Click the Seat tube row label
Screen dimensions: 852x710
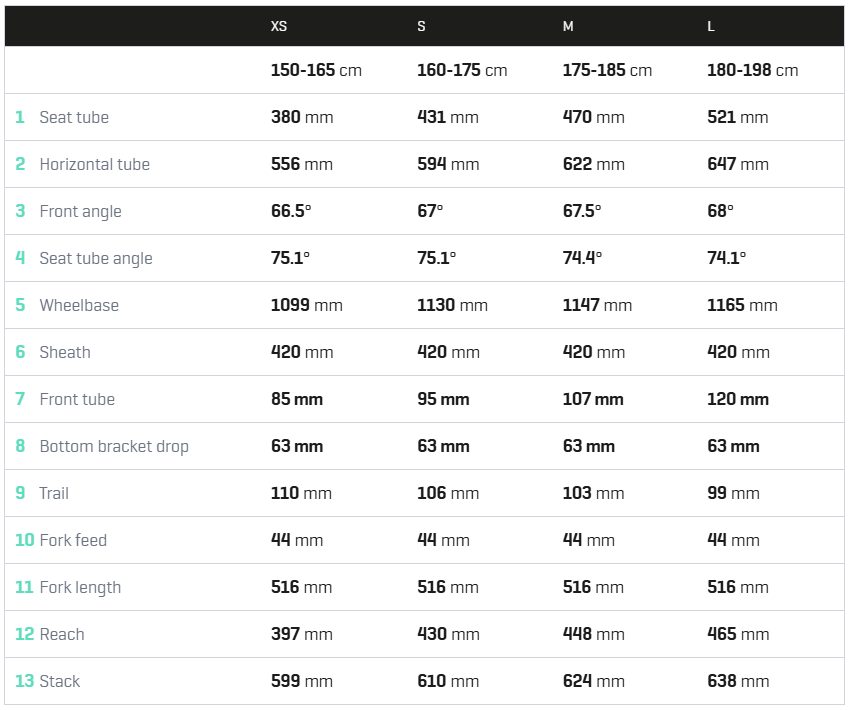(74, 117)
